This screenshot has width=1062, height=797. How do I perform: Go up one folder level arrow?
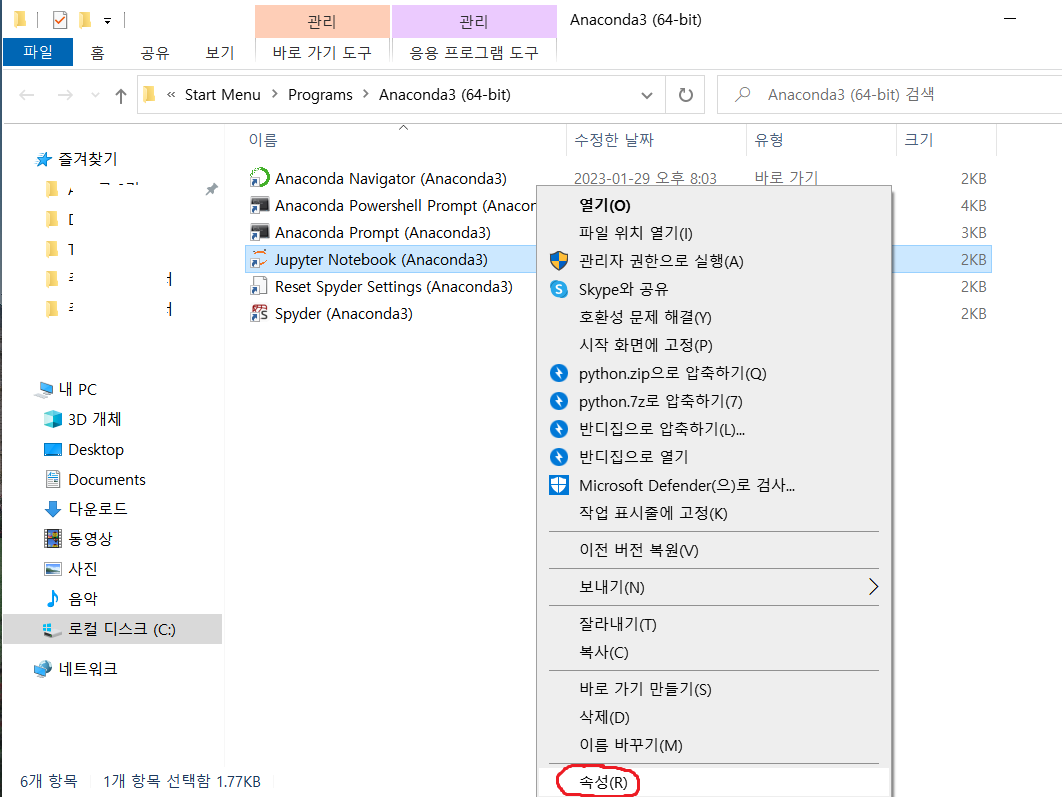(x=121, y=95)
